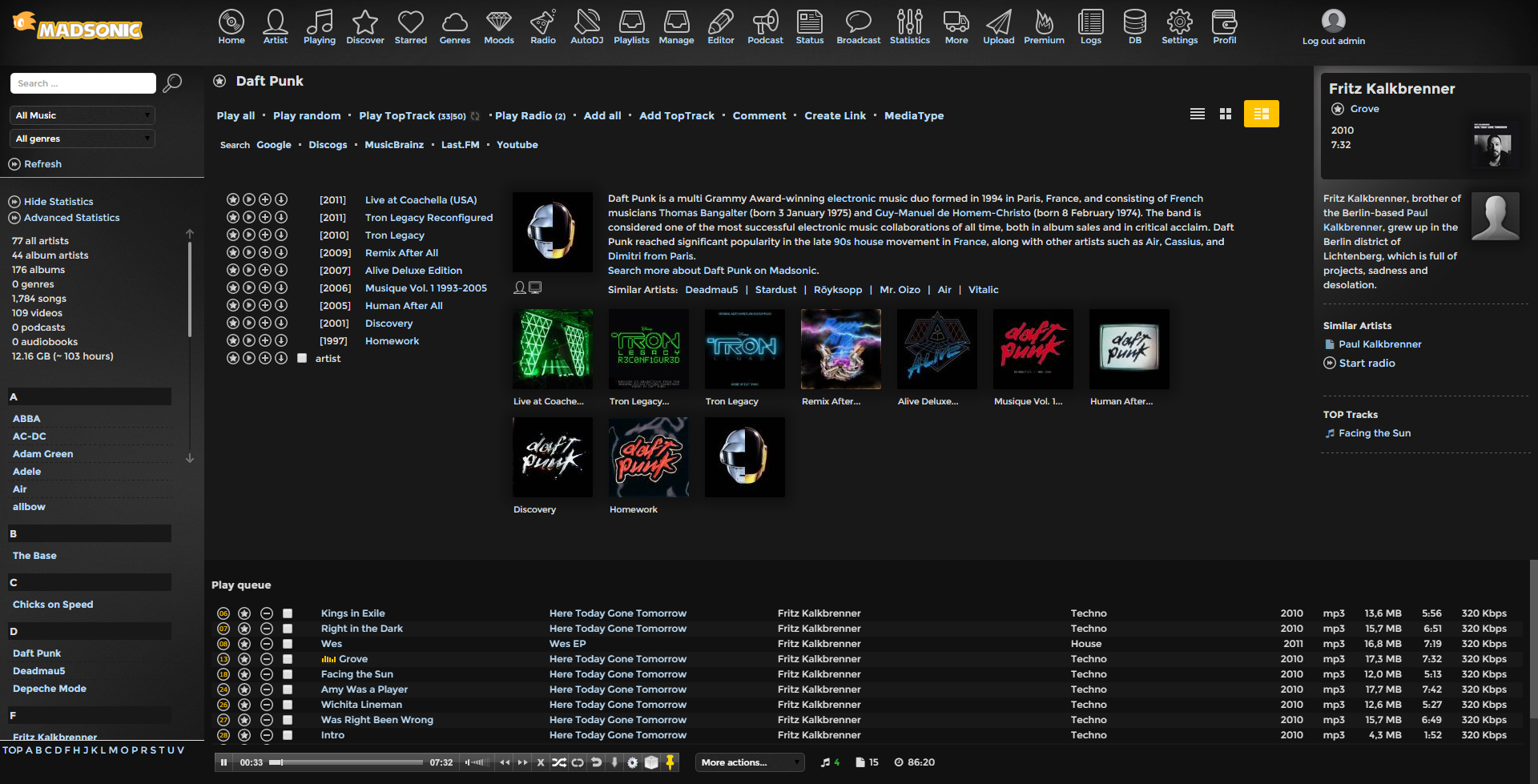Select the checkbox next to Facing the Sun
Viewport: 1538px width, 784px height.
(288, 674)
